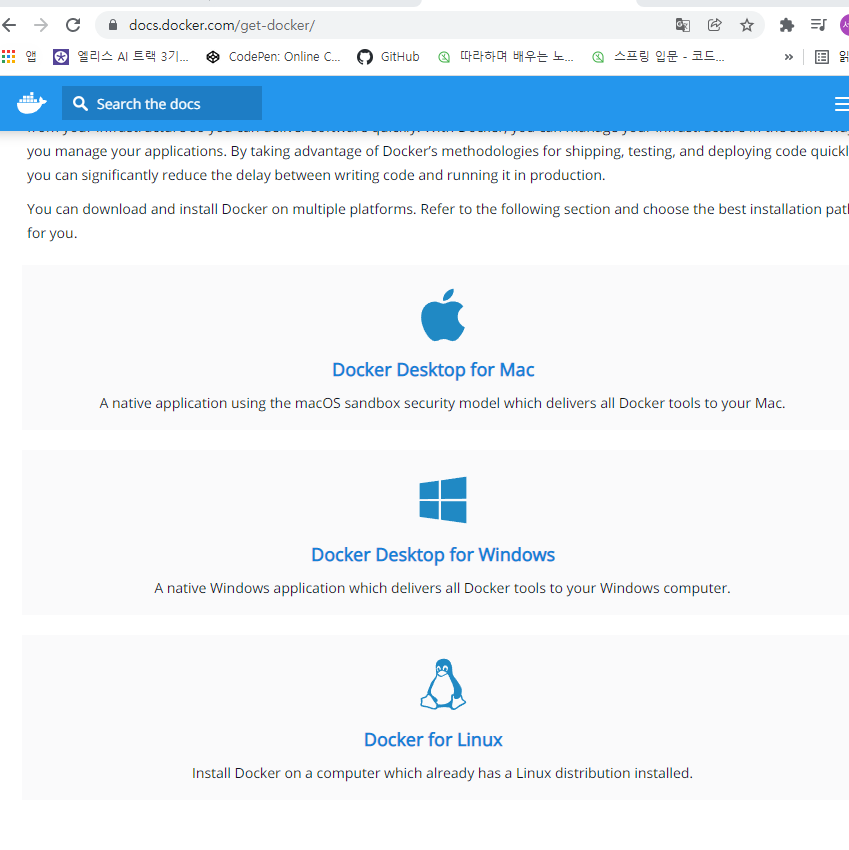Click the magnifier search icon
Screen dimensions: 849x850
pos(80,104)
